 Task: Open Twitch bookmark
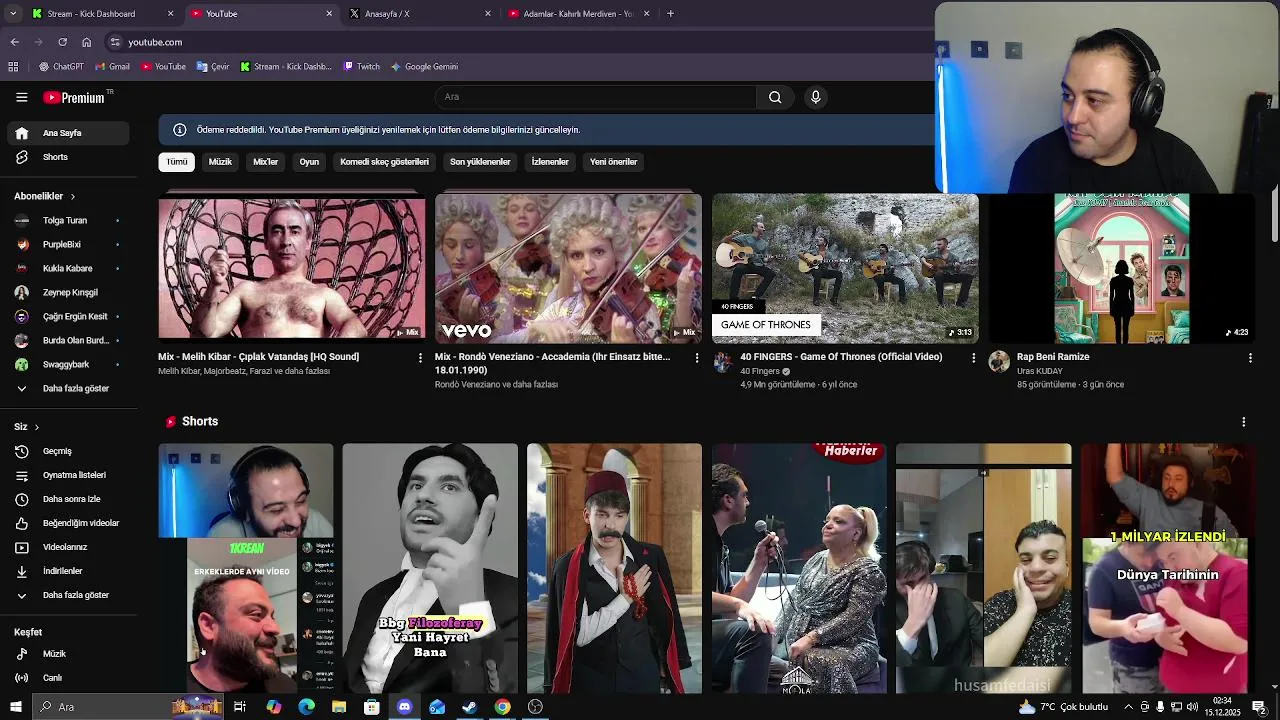pyautogui.click(x=361, y=67)
